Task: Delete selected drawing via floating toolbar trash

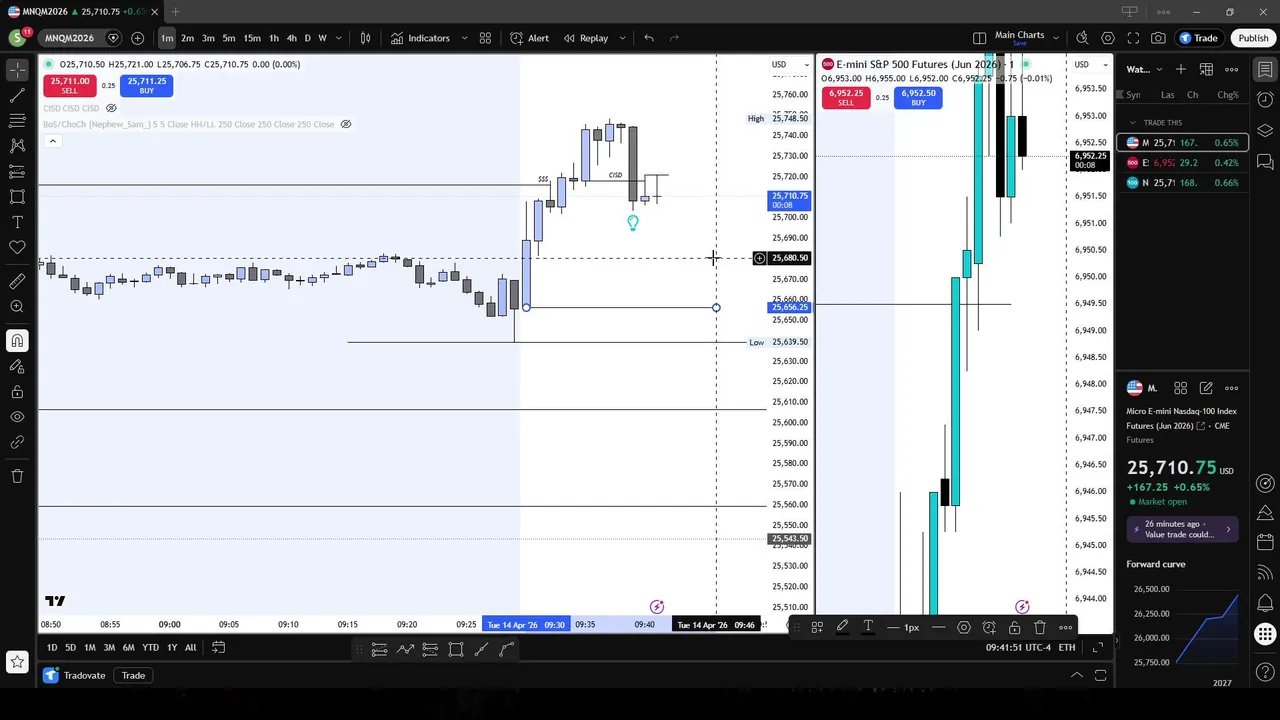Action: point(1040,627)
